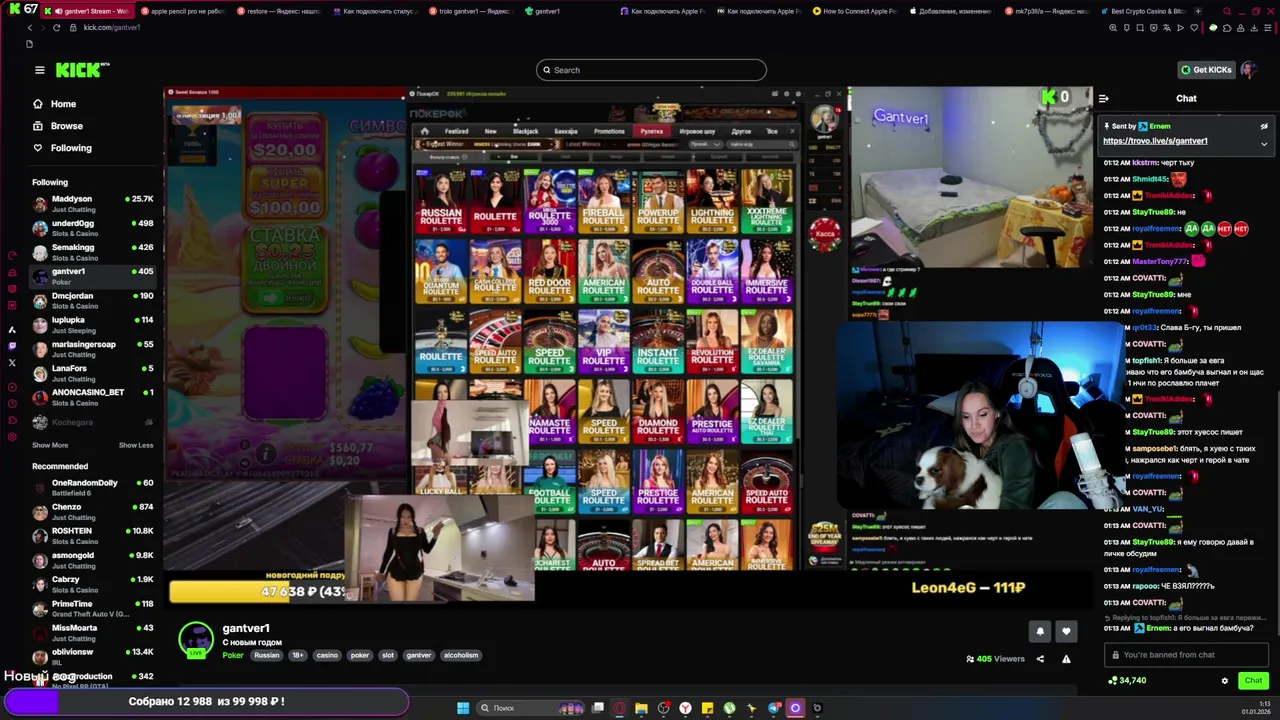Select the casino stream tag
1280x720 pixels.
[327, 655]
